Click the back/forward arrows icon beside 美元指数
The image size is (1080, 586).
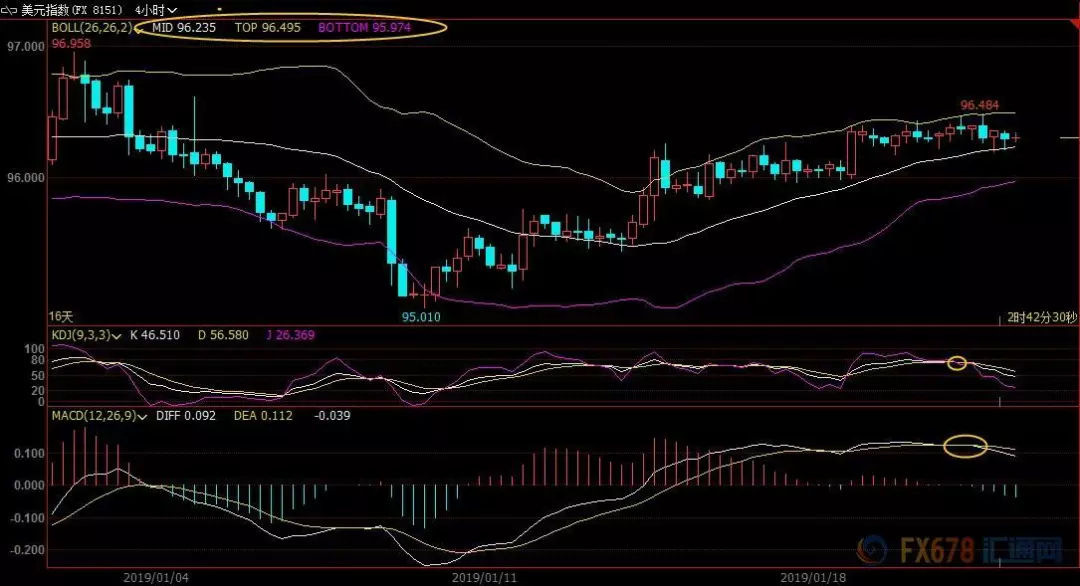click(x=9, y=9)
